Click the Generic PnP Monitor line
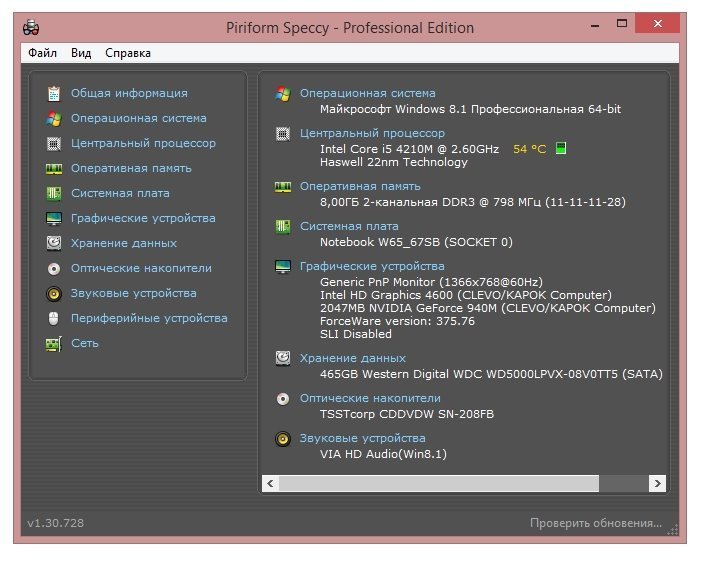The image size is (704, 563). pos(431,282)
